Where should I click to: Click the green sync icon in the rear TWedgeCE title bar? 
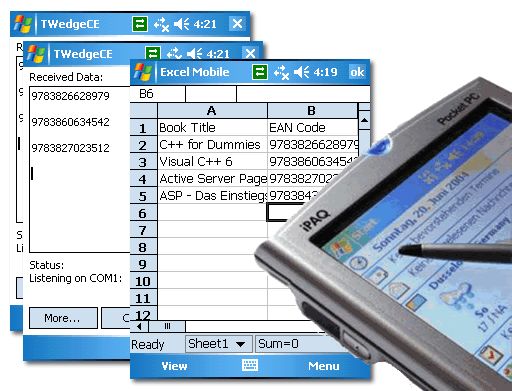pyautogui.click(x=140, y=24)
